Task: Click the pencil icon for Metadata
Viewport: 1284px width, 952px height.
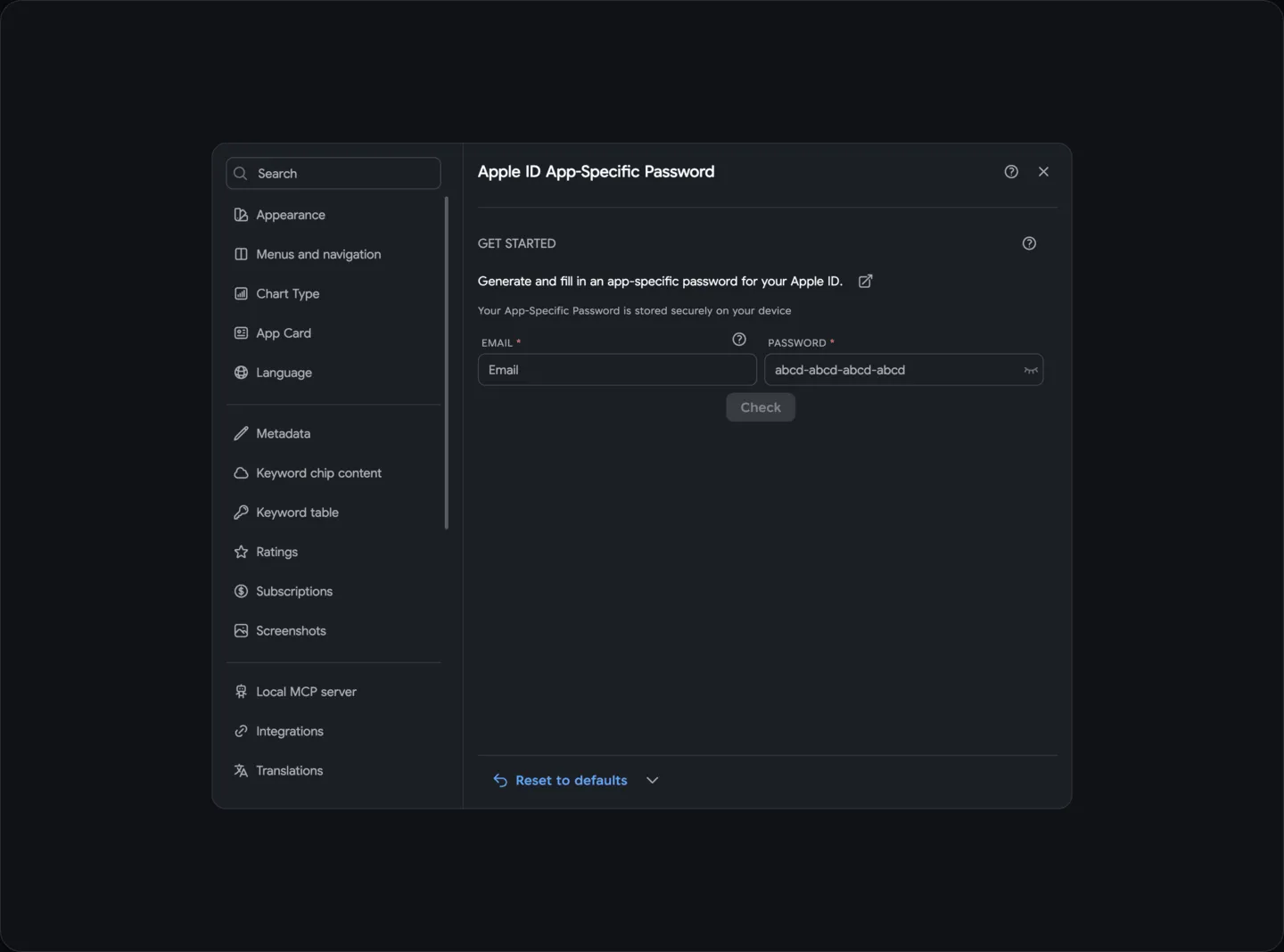Action: click(241, 433)
